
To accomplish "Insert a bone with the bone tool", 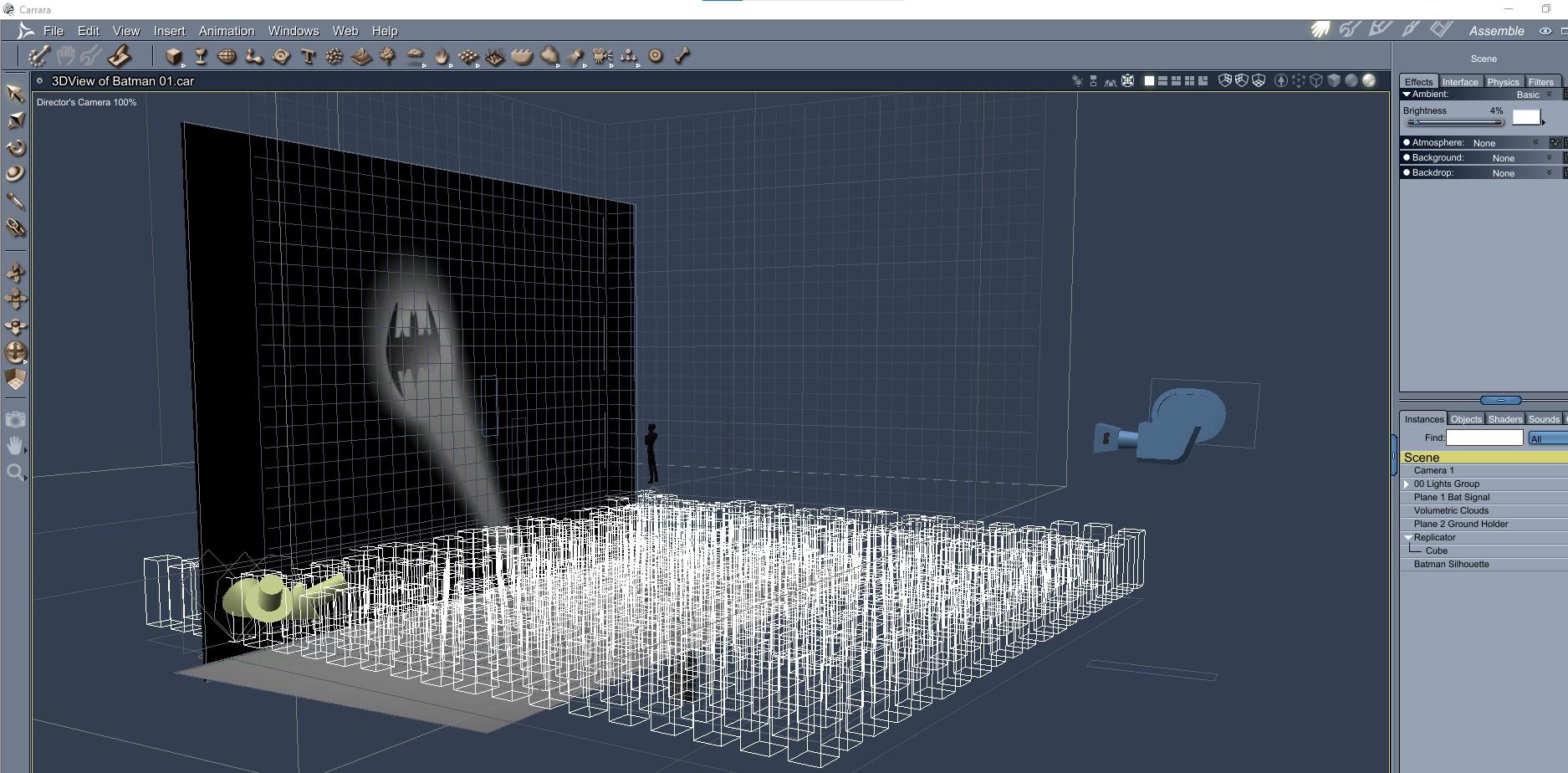I will click(682, 56).
